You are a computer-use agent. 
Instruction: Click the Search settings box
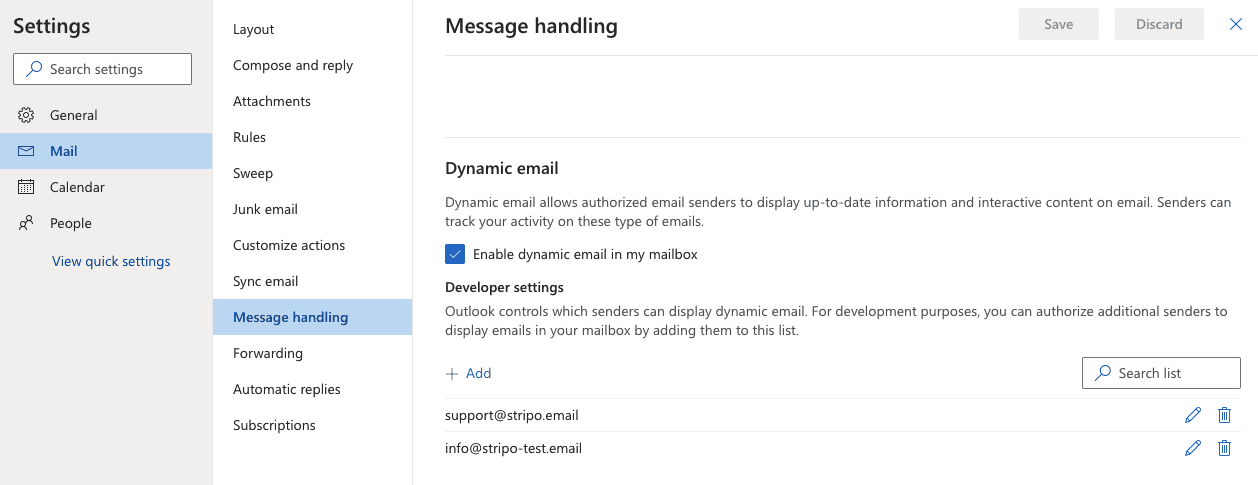[x=102, y=69]
